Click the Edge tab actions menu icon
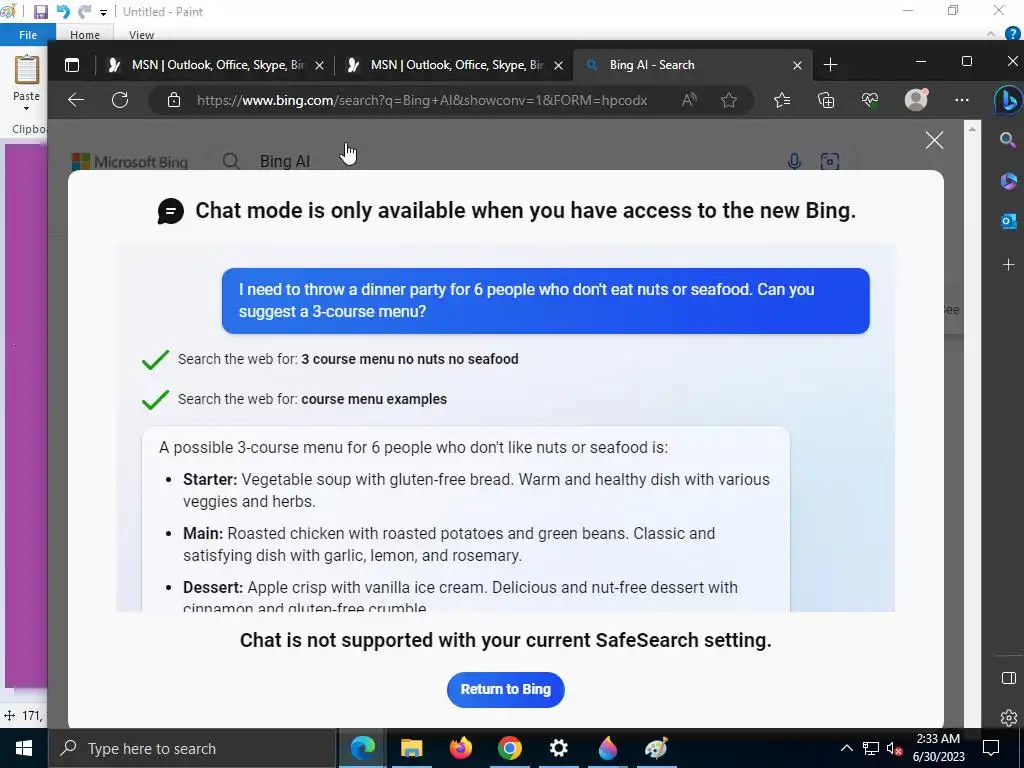This screenshot has width=1024, height=768. pyautogui.click(x=72, y=65)
